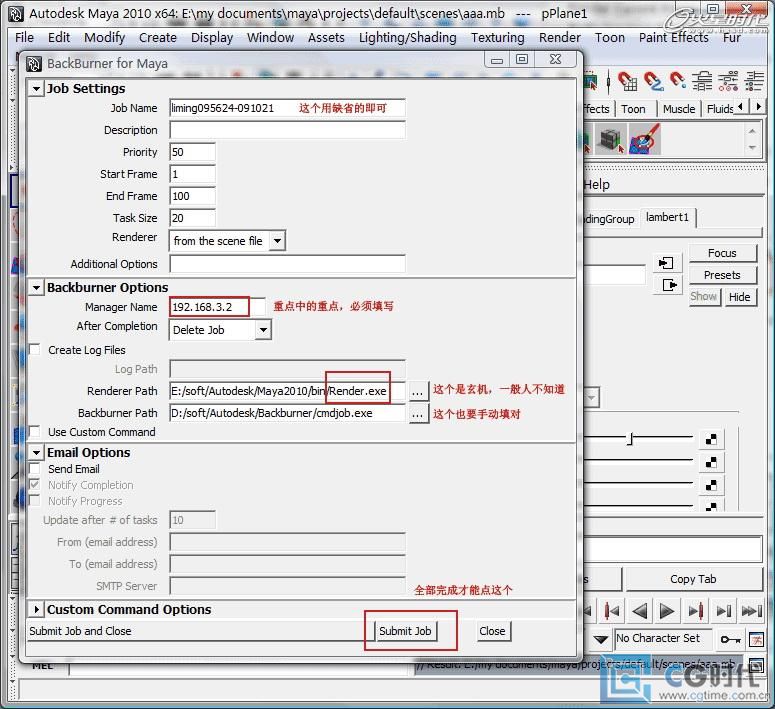Enable the Create Log Files checkbox

[x=35, y=350]
